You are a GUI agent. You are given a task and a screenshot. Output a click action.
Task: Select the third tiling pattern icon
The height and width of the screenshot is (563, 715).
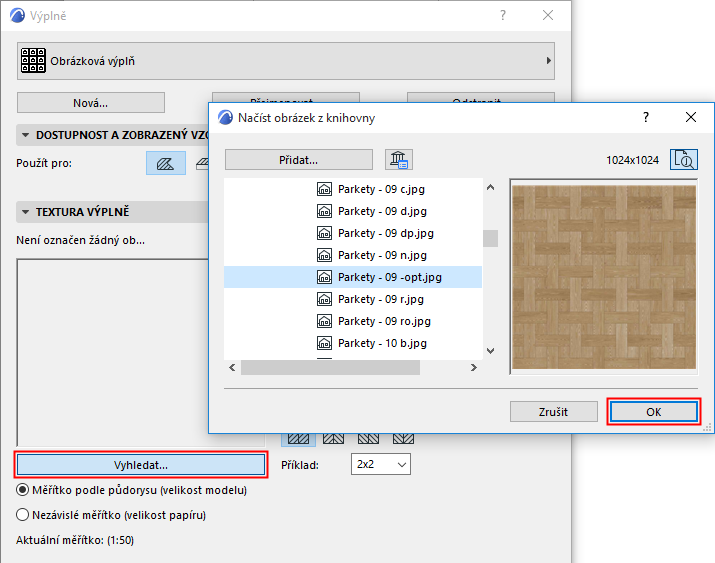[368, 439]
